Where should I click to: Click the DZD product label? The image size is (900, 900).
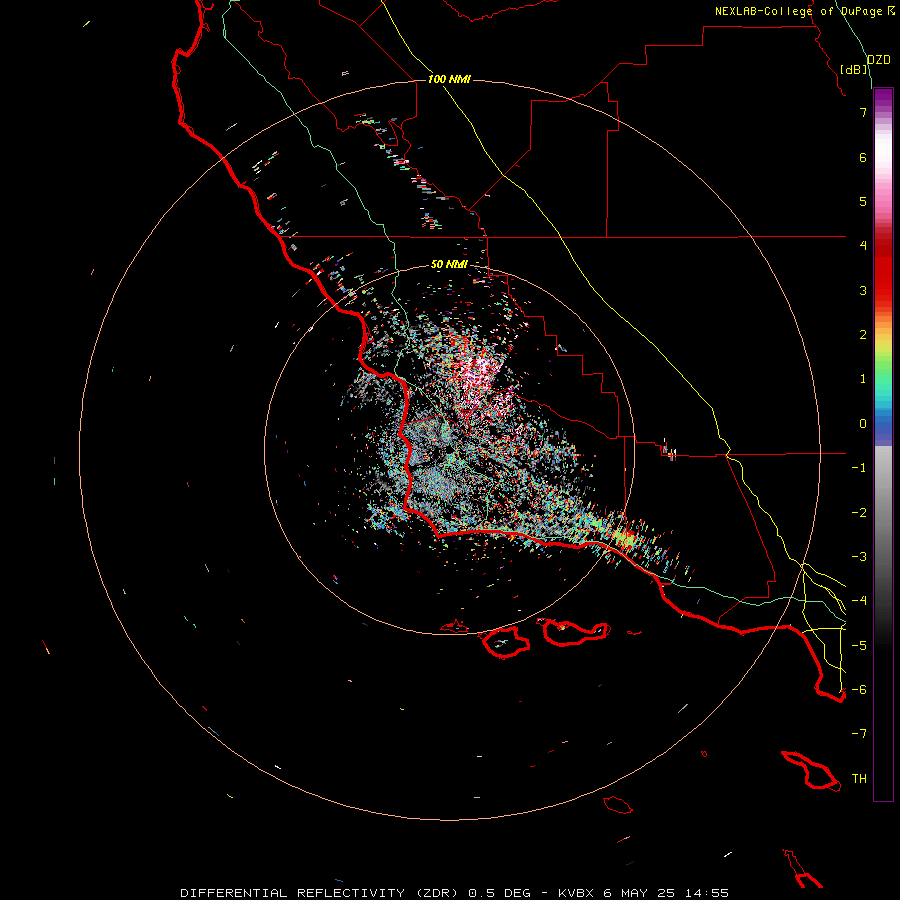pyautogui.click(x=879, y=60)
